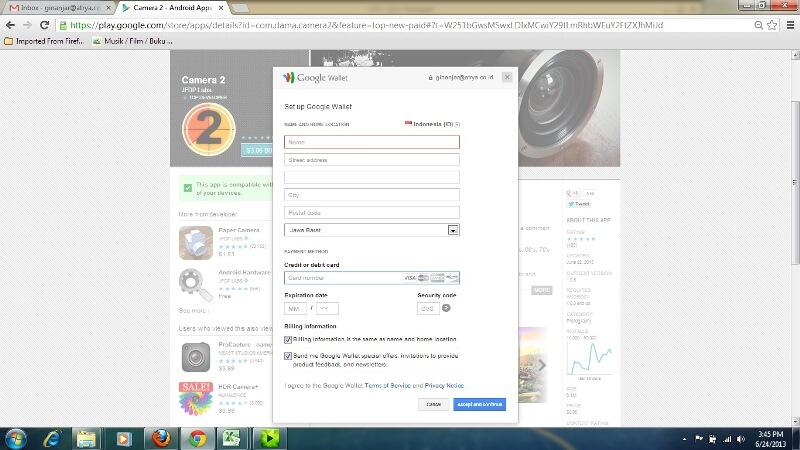Open Imported From Firefox bookmarks folder
The height and width of the screenshot is (450, 800).
[44, 41]
